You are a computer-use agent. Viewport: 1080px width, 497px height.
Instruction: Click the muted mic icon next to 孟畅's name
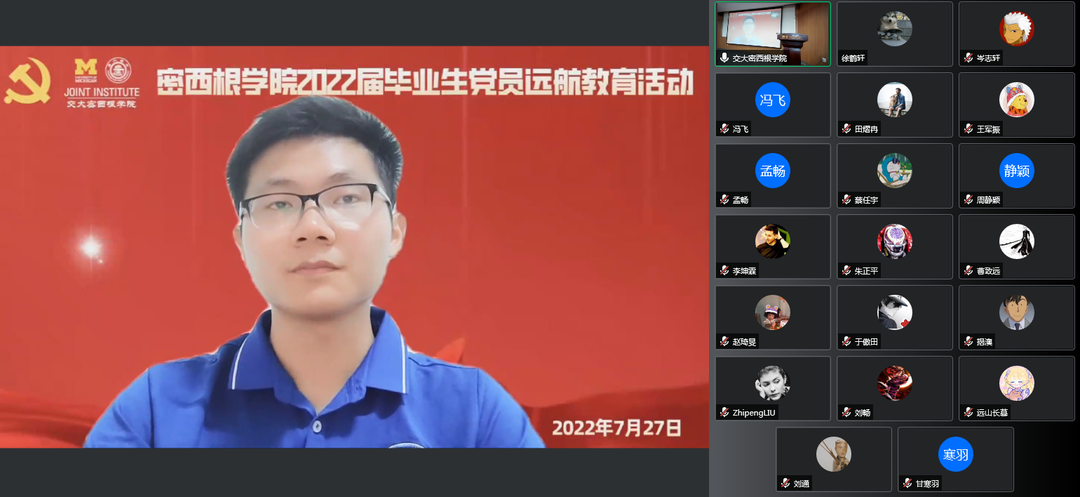(725, 200)
